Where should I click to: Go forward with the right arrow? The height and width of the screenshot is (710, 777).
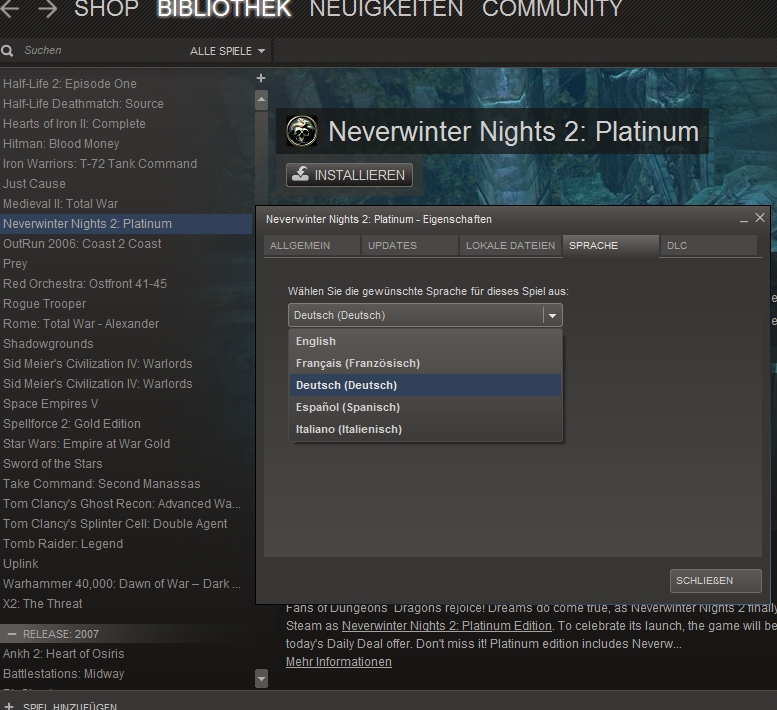tap(48, 8)
